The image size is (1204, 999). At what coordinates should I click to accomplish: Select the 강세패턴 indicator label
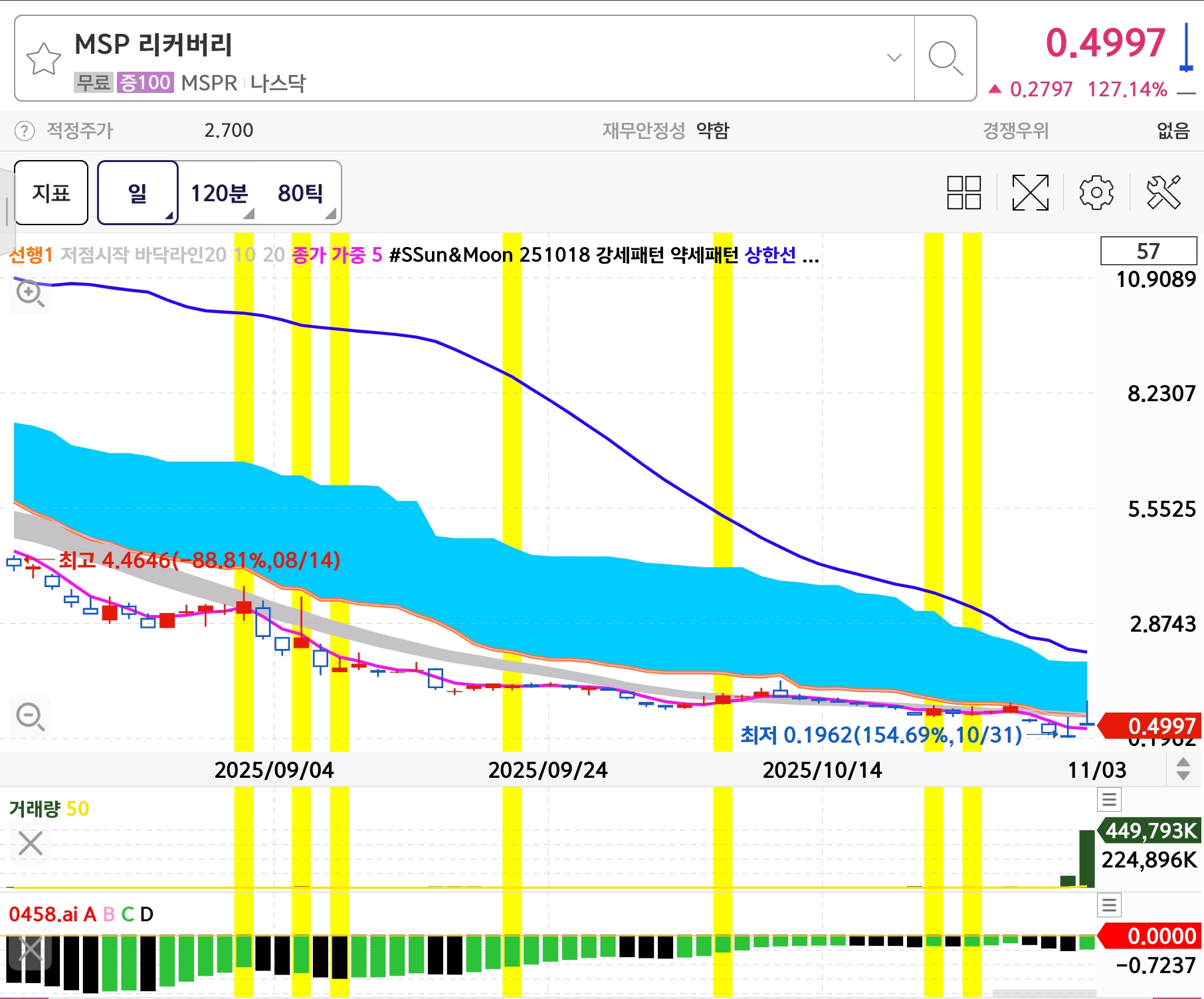[x=630, y=254]
